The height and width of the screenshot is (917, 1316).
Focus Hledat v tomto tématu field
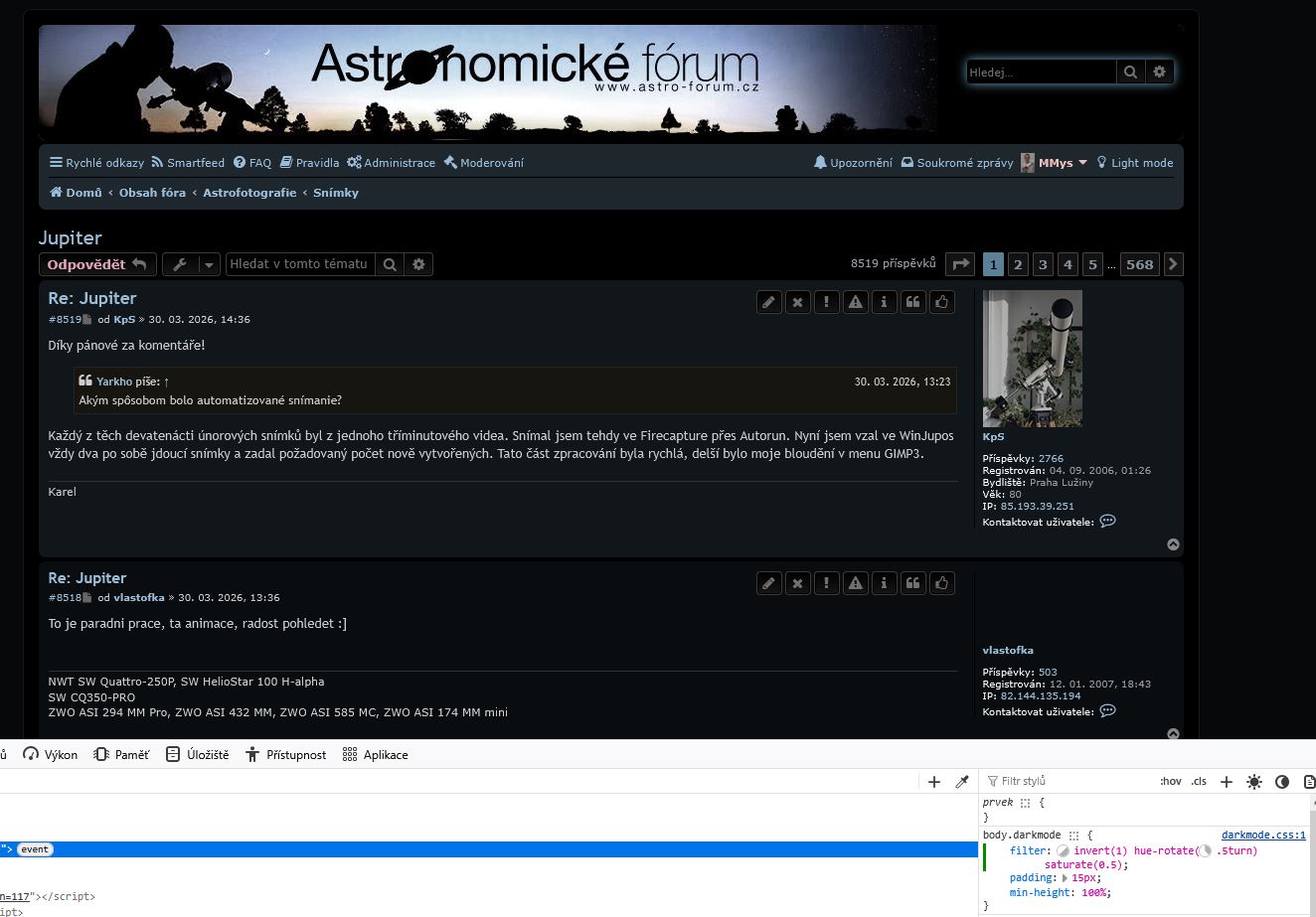pyautogui.click(x=300, y=264)
